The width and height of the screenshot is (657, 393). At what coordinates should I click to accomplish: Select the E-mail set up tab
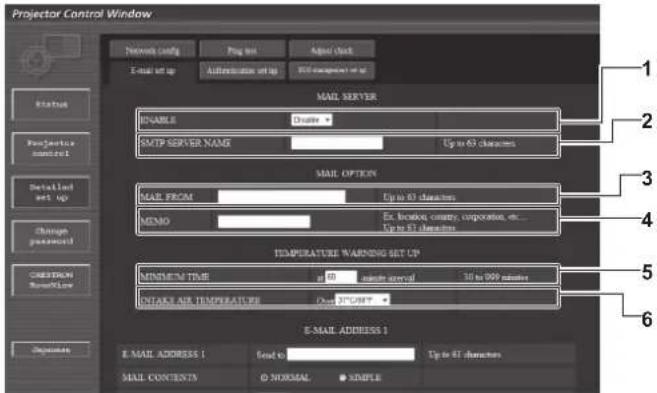coord(153,70)
